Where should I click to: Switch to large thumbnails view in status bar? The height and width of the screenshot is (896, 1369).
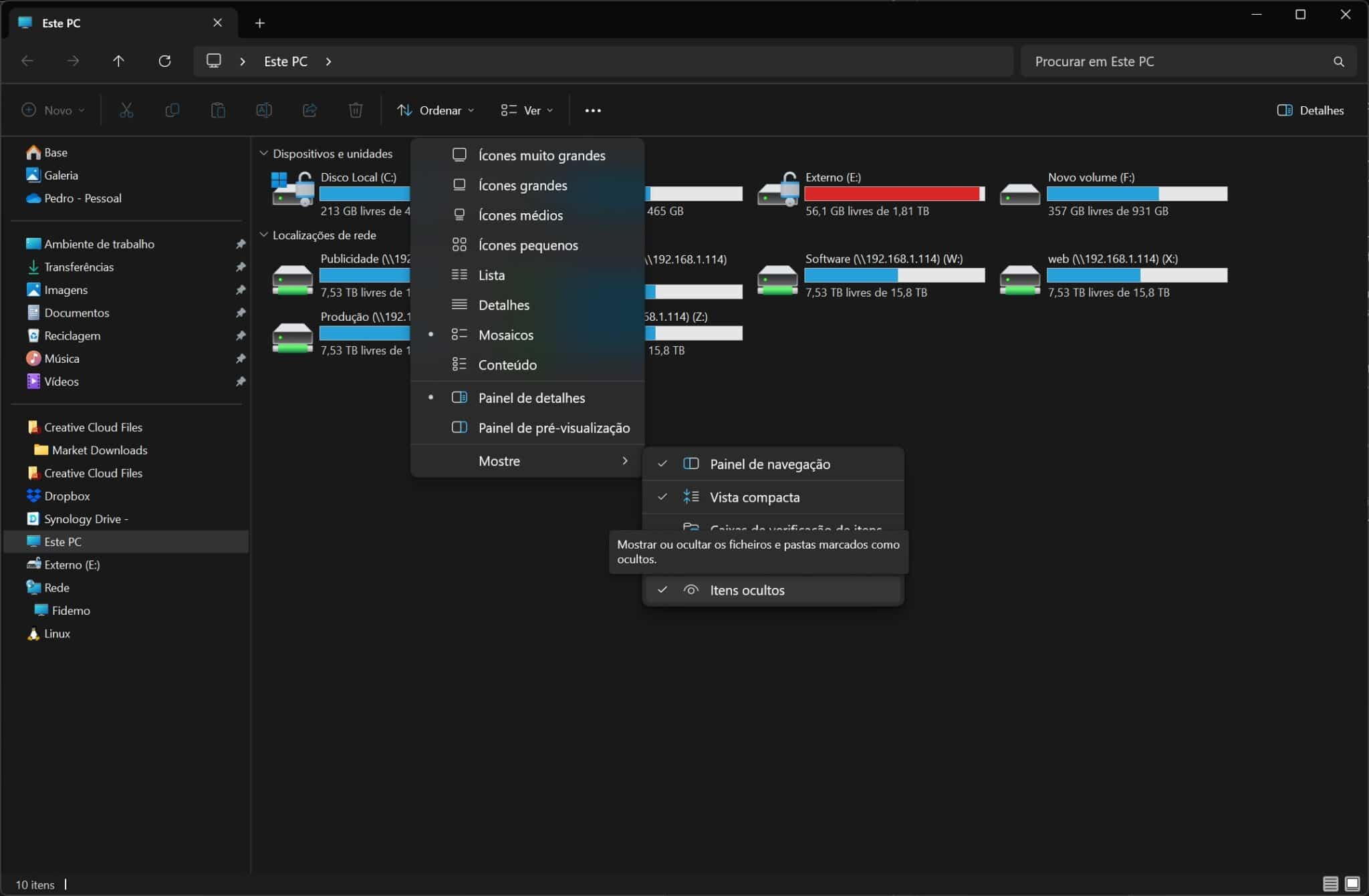[x=1352, y=884]
